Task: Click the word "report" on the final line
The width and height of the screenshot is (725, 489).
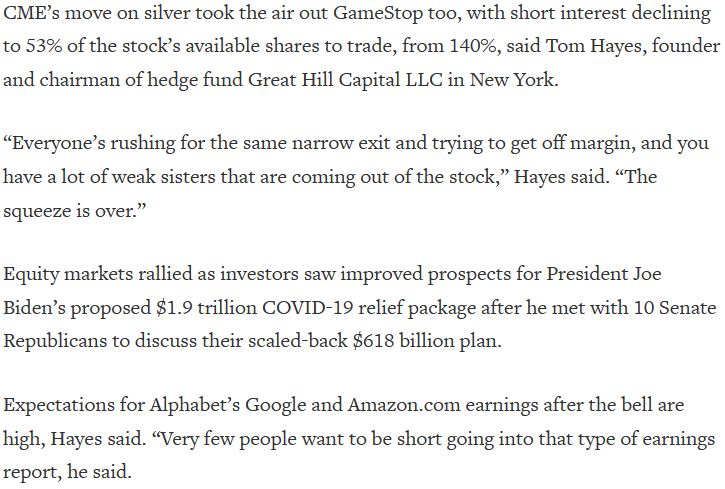Action: (x=31, y=473)
